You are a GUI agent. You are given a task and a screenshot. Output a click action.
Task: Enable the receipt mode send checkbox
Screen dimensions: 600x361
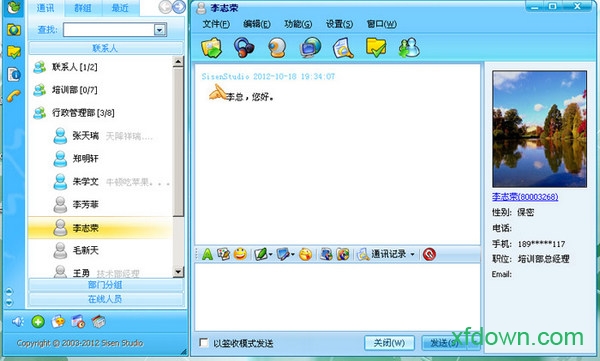(x=204, y=342)
